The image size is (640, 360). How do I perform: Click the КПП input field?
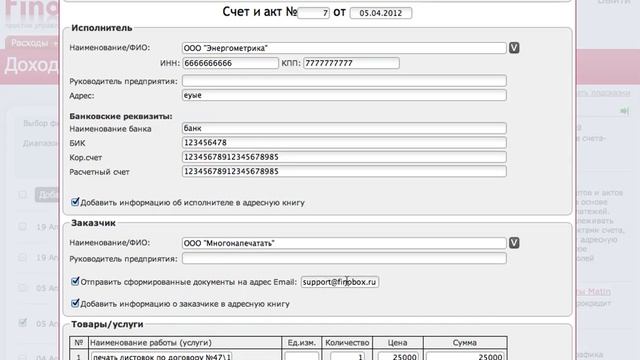pos(351,63)
